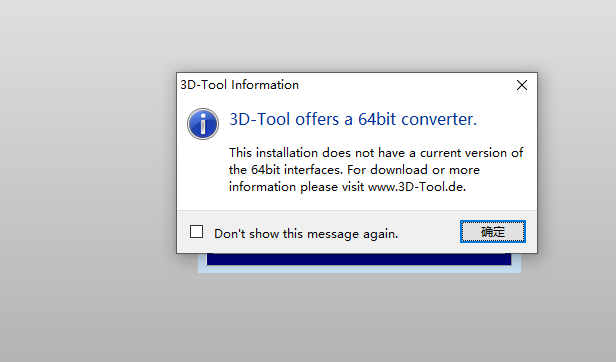Click the "3D-Tool Information" title text
Screen dimensions: 616x362
click(x=239, y=85)
